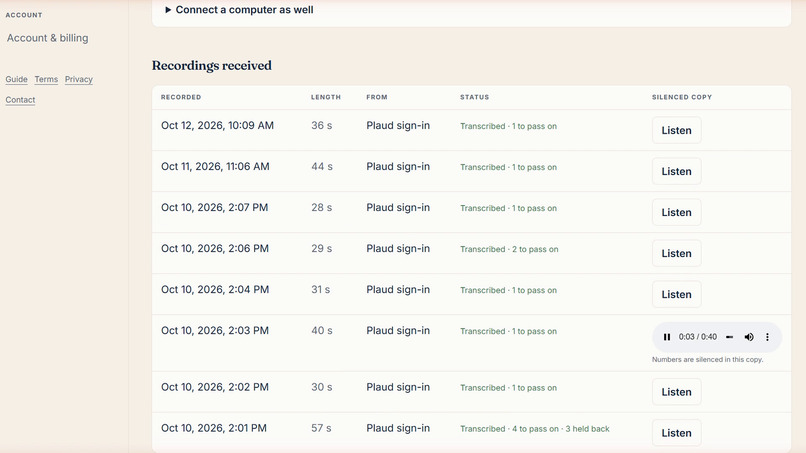This screenshot has width=806, height=453.
Task: Open the Terms link
Action: pyautogui.click(x=46, y=79)
